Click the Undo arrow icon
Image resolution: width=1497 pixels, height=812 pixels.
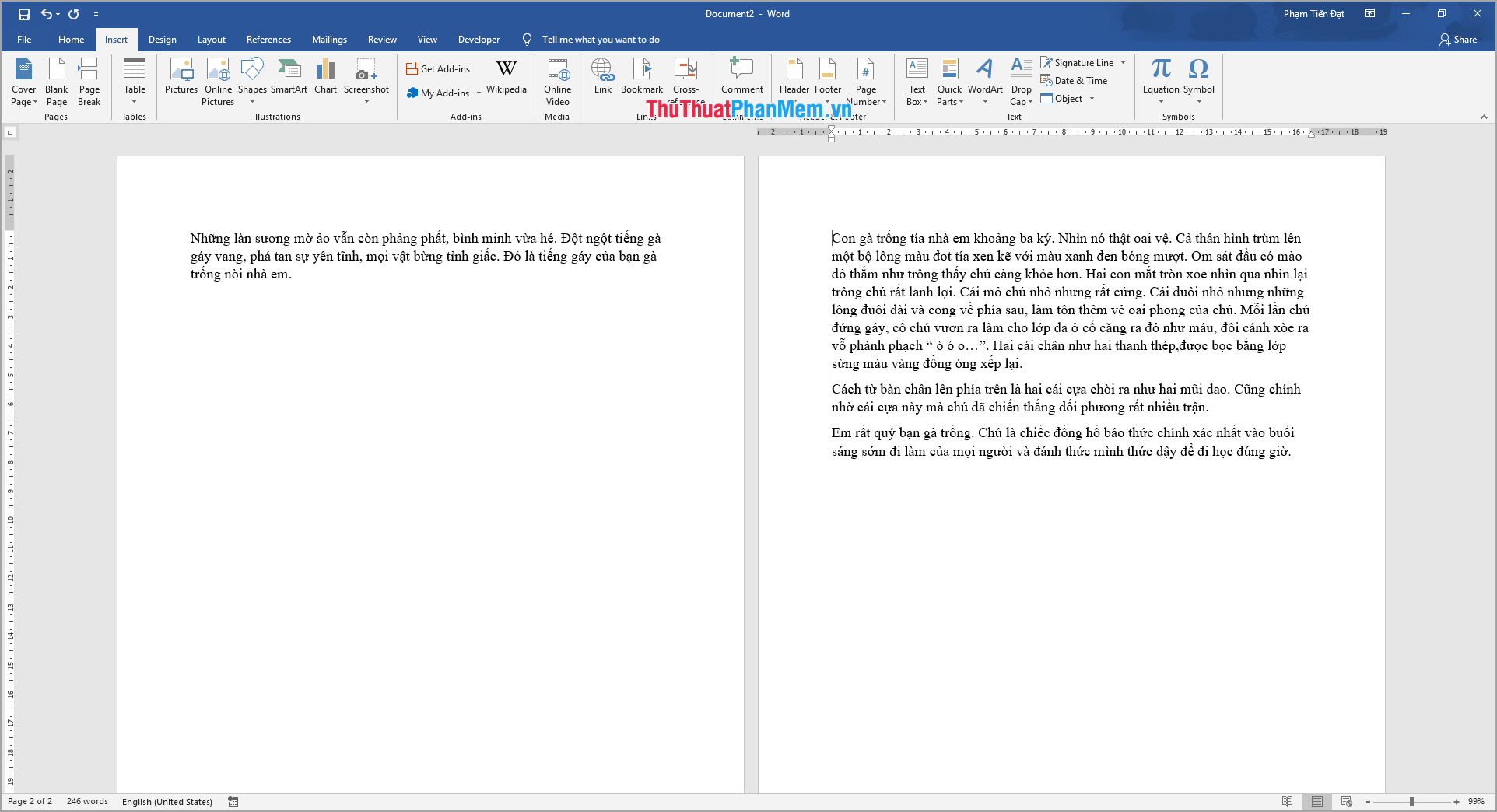[x=47, y=14]
